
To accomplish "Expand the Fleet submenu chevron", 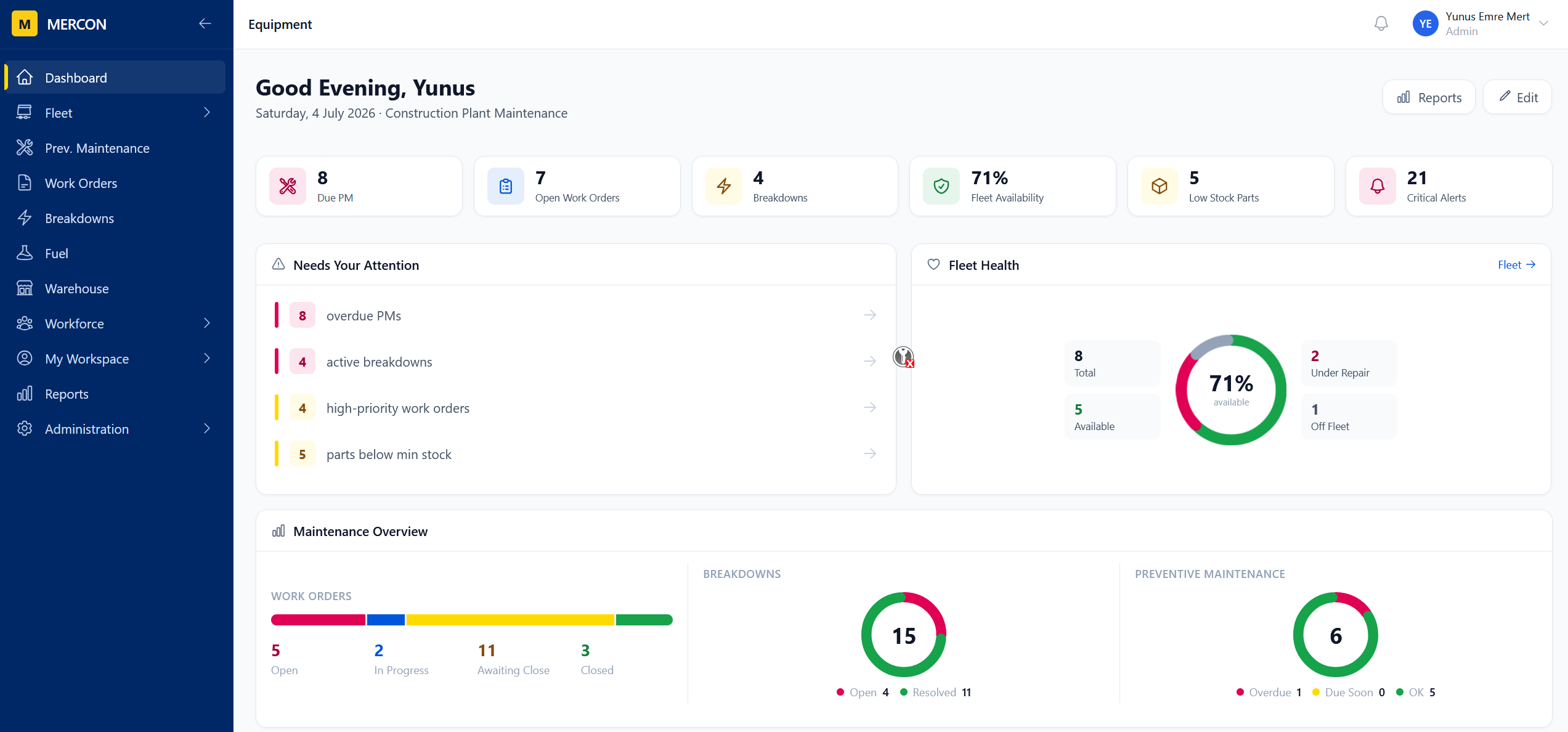I will pyautogui.click(x=207, y=113).
